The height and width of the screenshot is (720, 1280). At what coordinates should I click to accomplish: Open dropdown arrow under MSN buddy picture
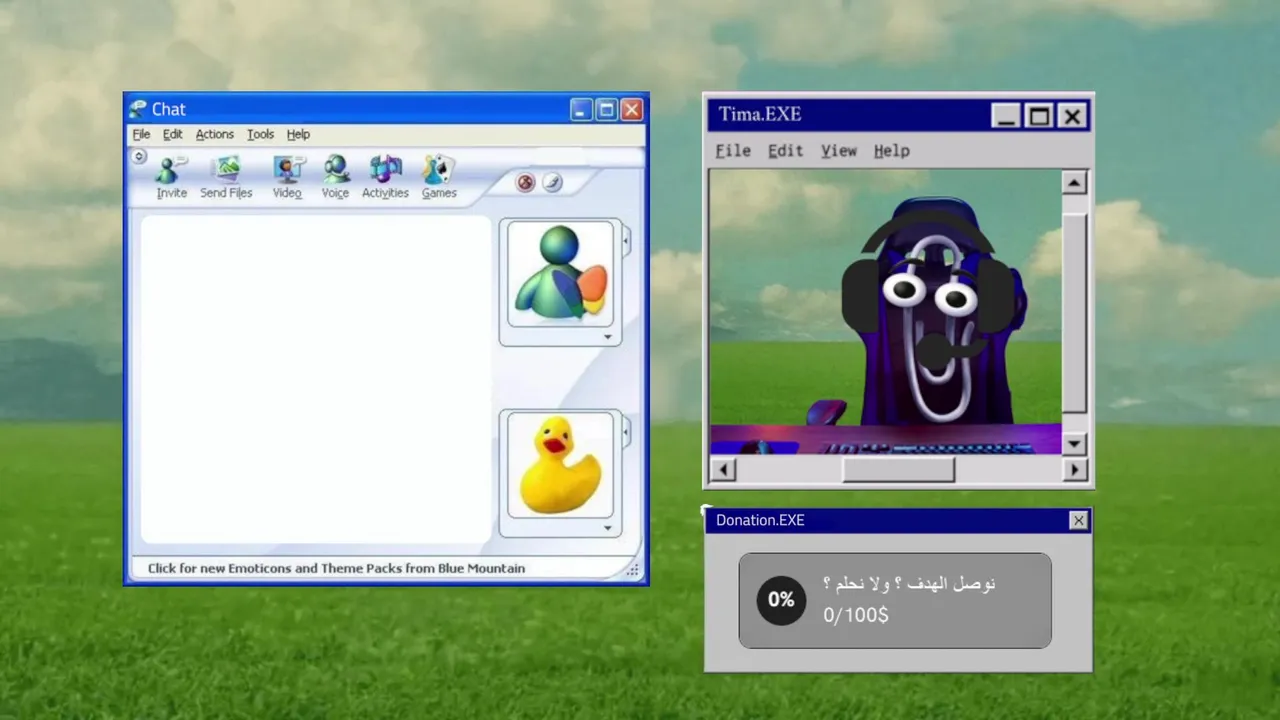[607, 337]
